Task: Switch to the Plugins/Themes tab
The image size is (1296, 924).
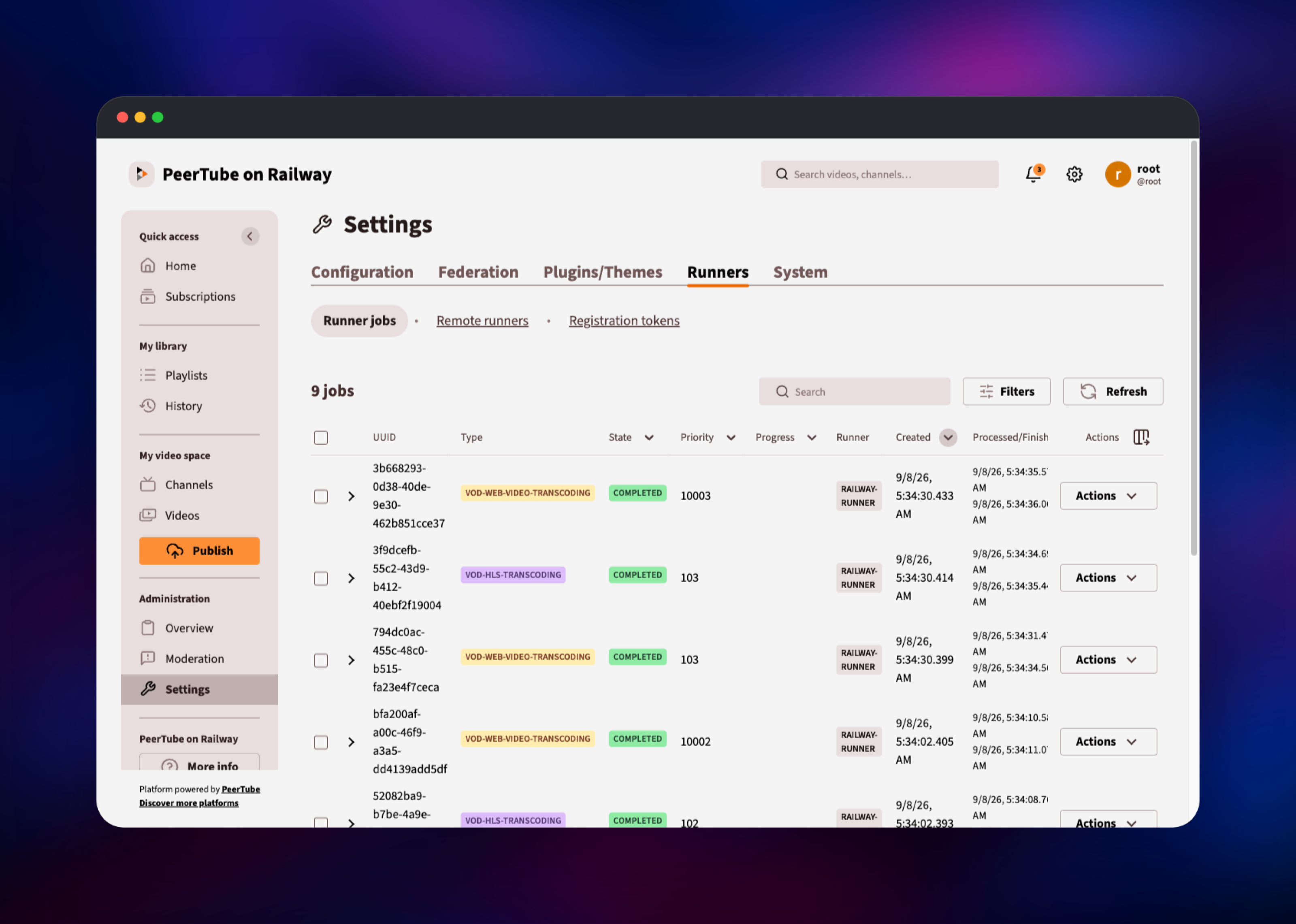Action: tap(603, 272)
